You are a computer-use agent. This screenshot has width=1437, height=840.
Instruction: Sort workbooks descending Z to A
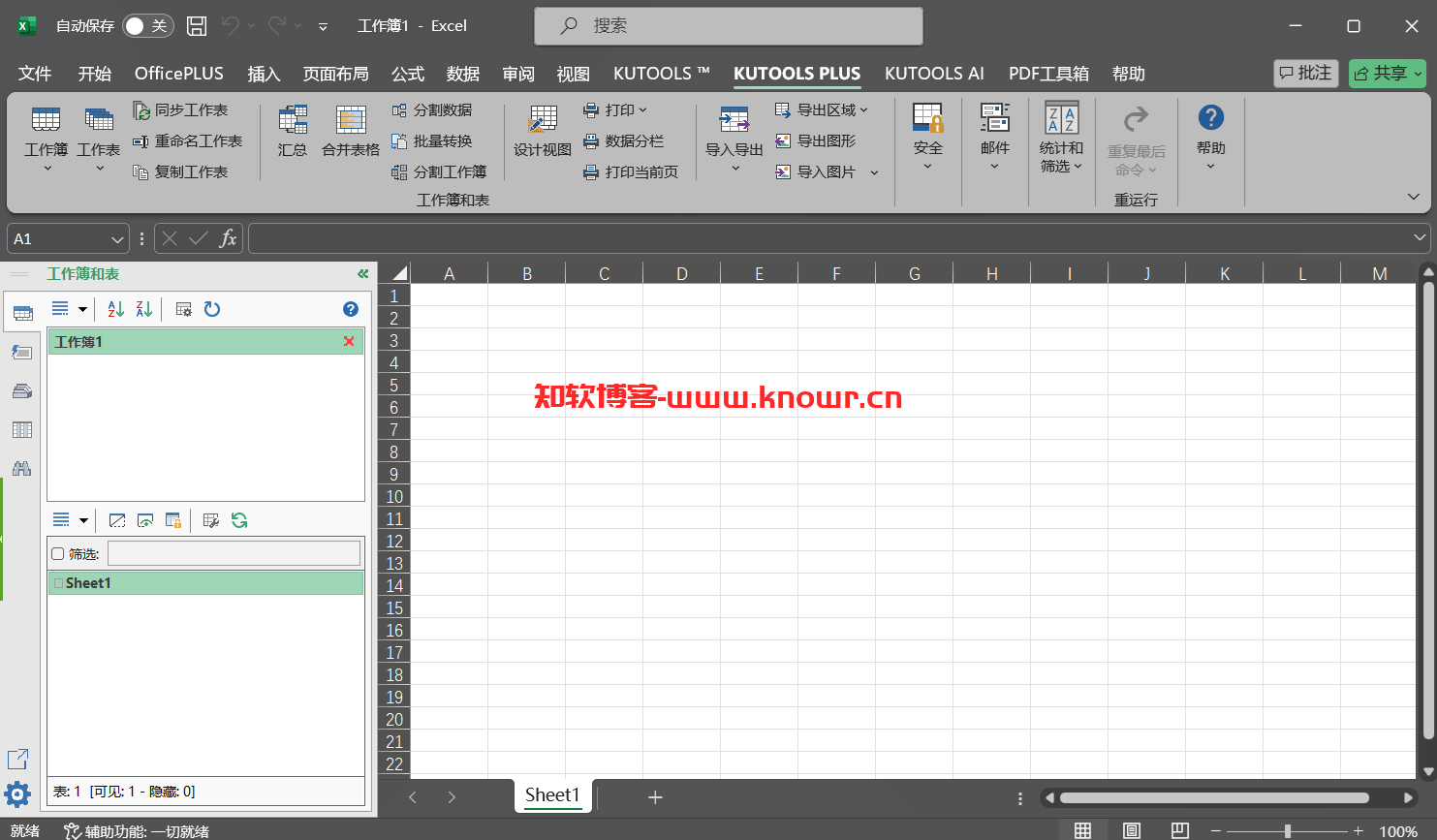click(x=144, y=309)
